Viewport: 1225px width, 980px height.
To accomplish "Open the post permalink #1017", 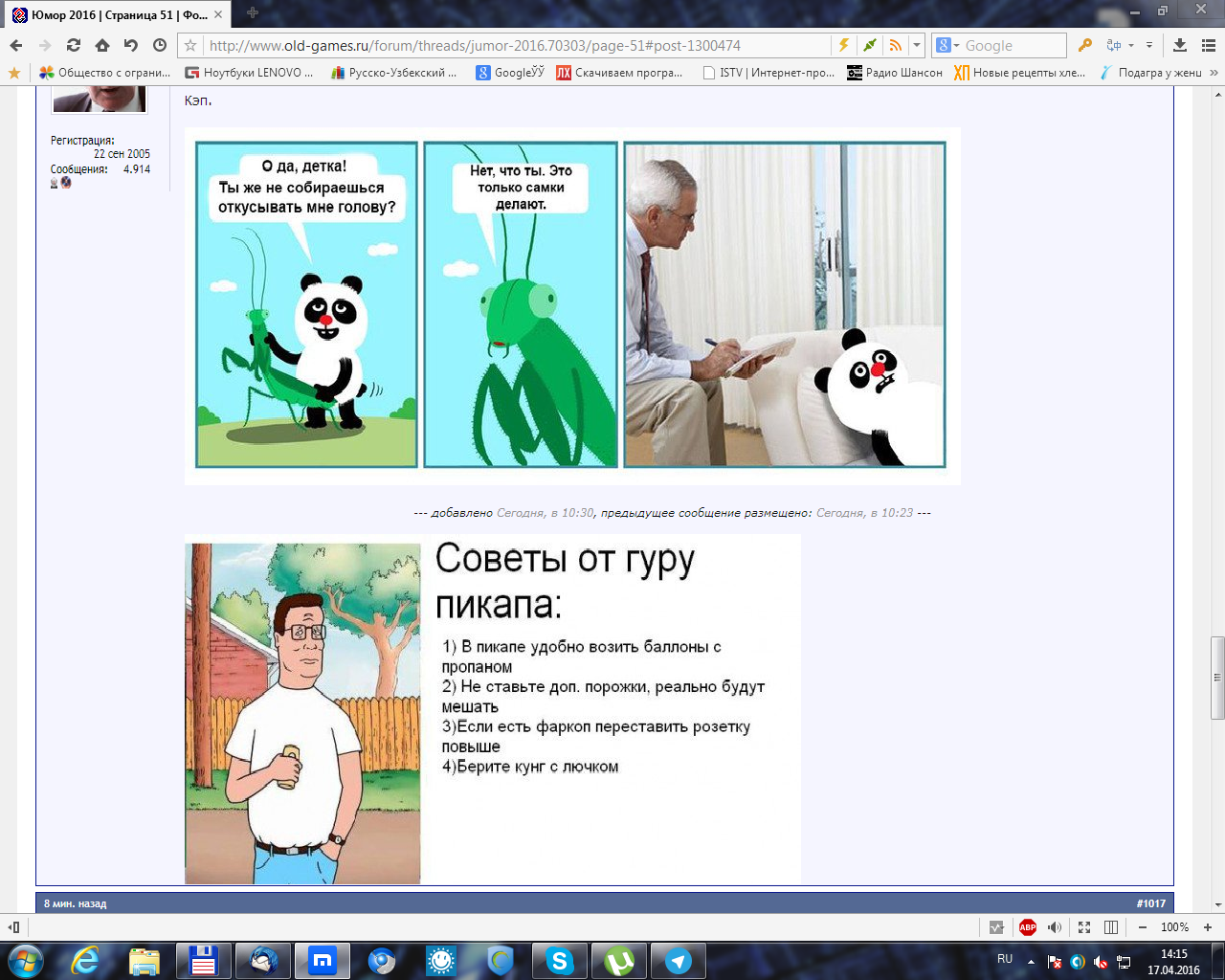I will [x=1151, y=903].
